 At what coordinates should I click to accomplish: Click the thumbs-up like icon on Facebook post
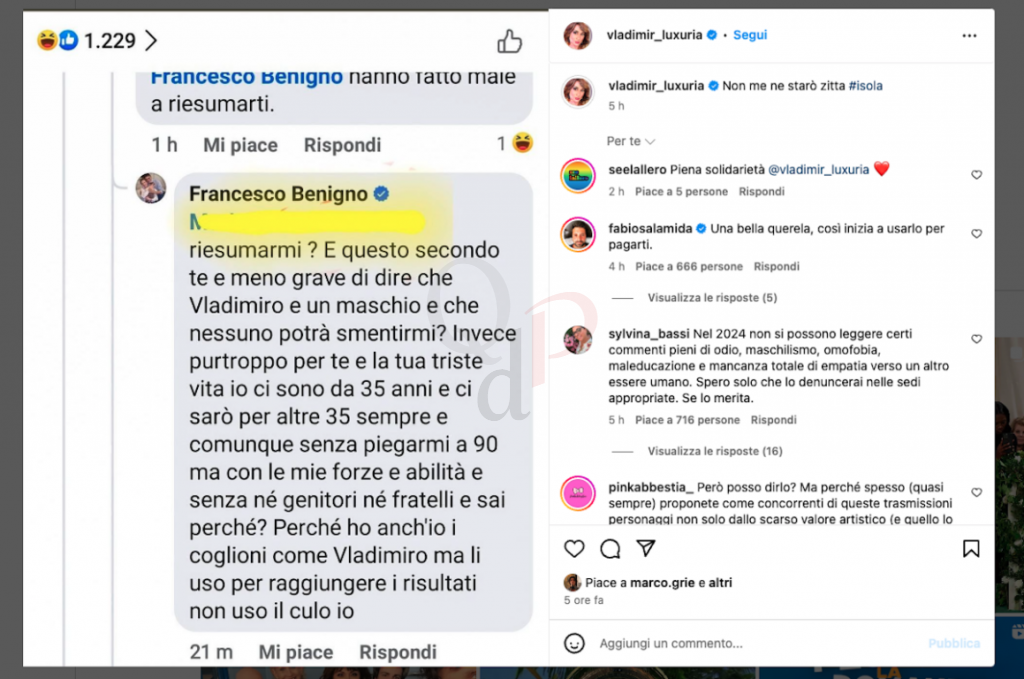pyautogui.click(x=509, y=41)
